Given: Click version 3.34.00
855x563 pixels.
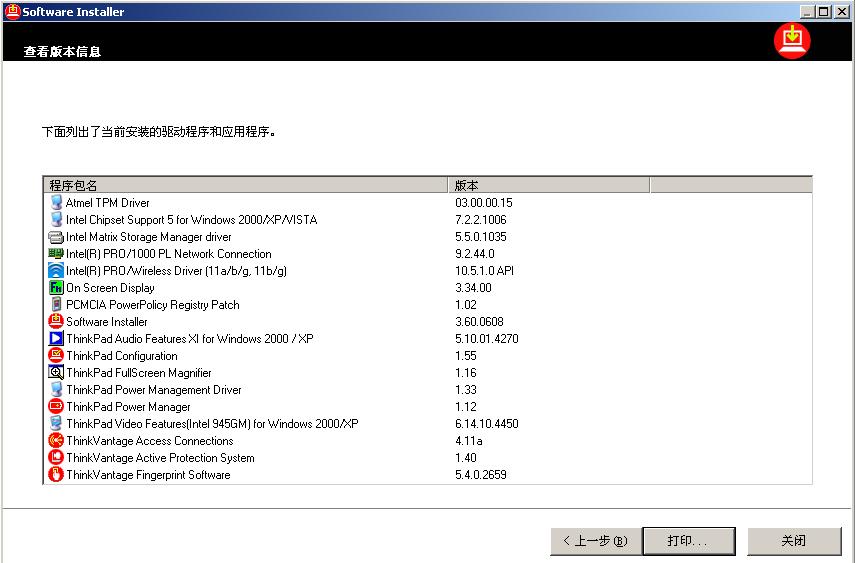Looking at the screenshot, I should [473, 288].
